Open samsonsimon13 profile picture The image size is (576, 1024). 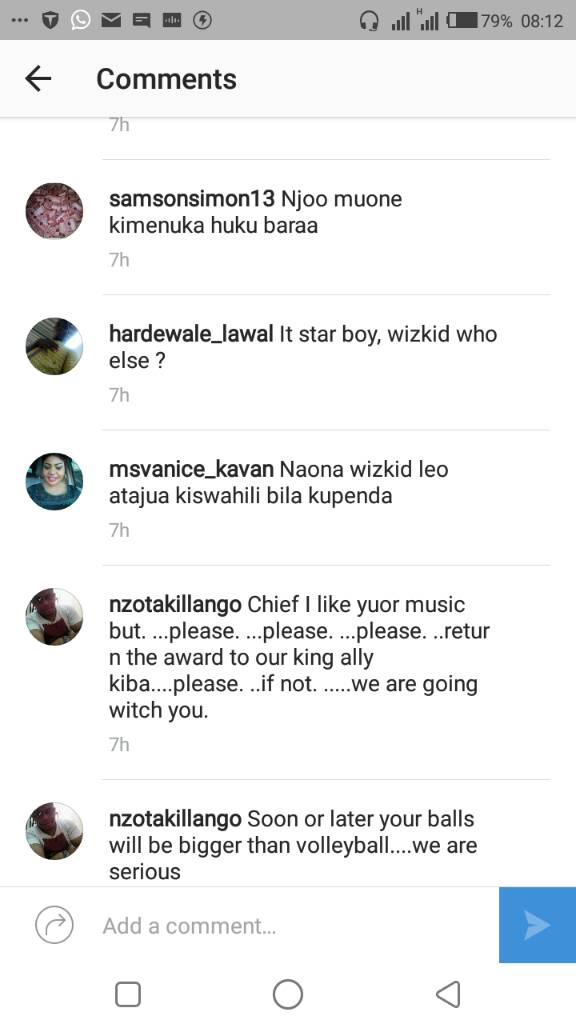pyautogui.click(x=54, y=211)
